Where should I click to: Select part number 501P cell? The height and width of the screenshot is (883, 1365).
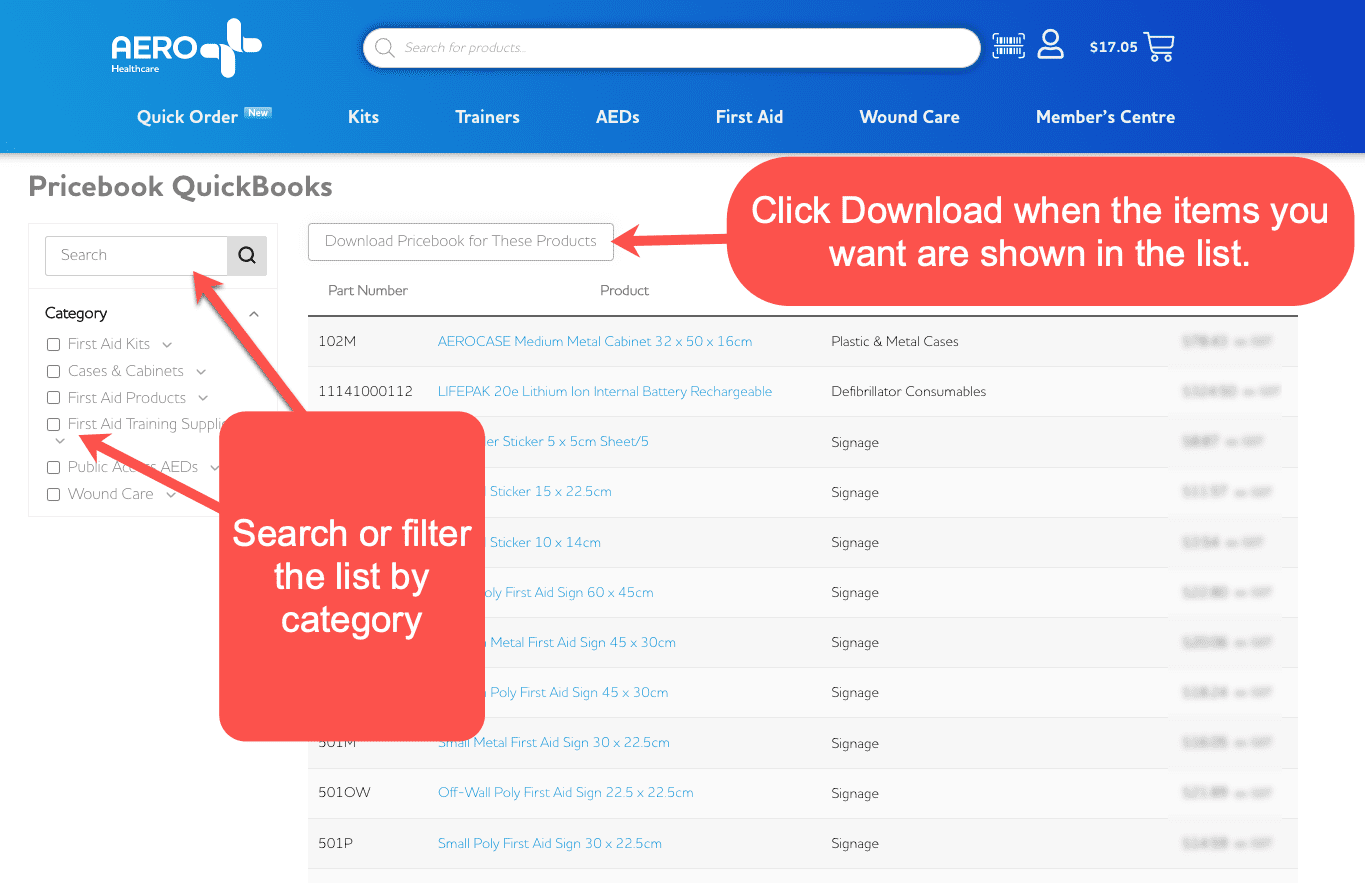[x=335, y=843]
